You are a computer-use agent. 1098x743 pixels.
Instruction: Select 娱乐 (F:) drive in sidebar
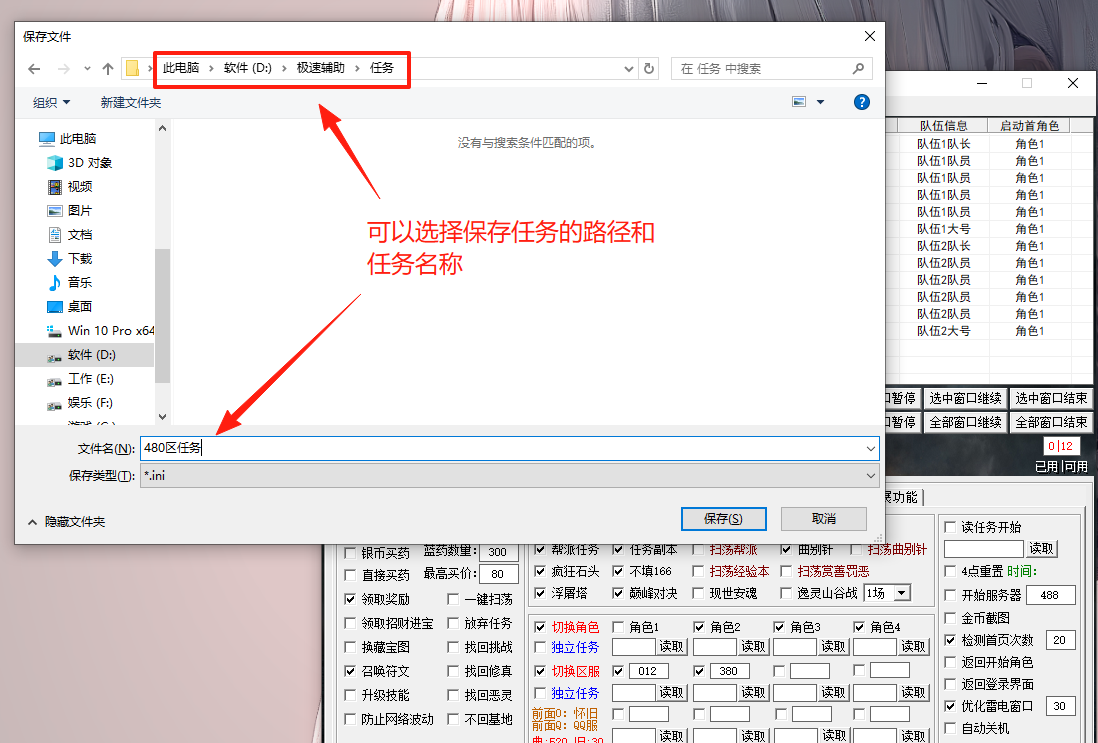tap(90, 402)
